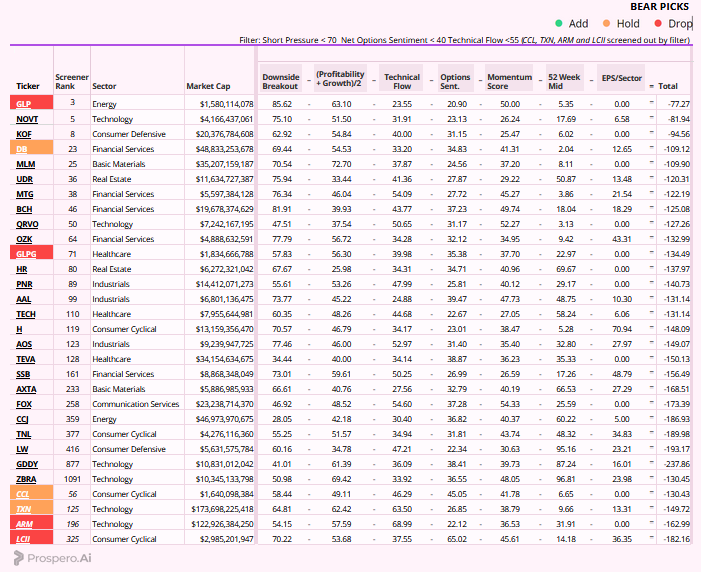Open the BCH ticker link

(24, 209)
